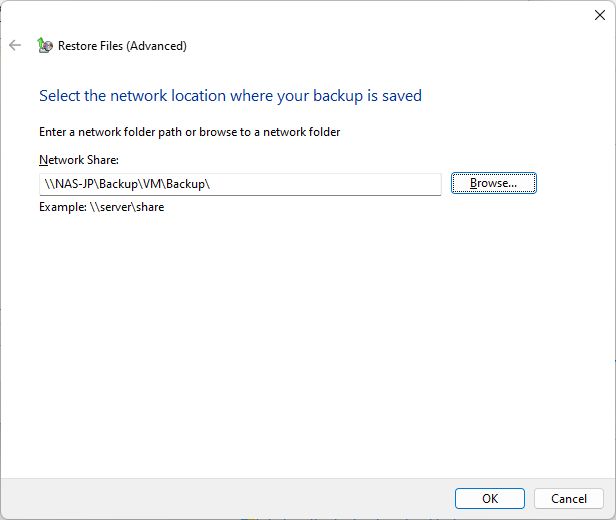Click empty space right of the path text
The width and height of the screenshot is (616, 520).
coord(326,184)
